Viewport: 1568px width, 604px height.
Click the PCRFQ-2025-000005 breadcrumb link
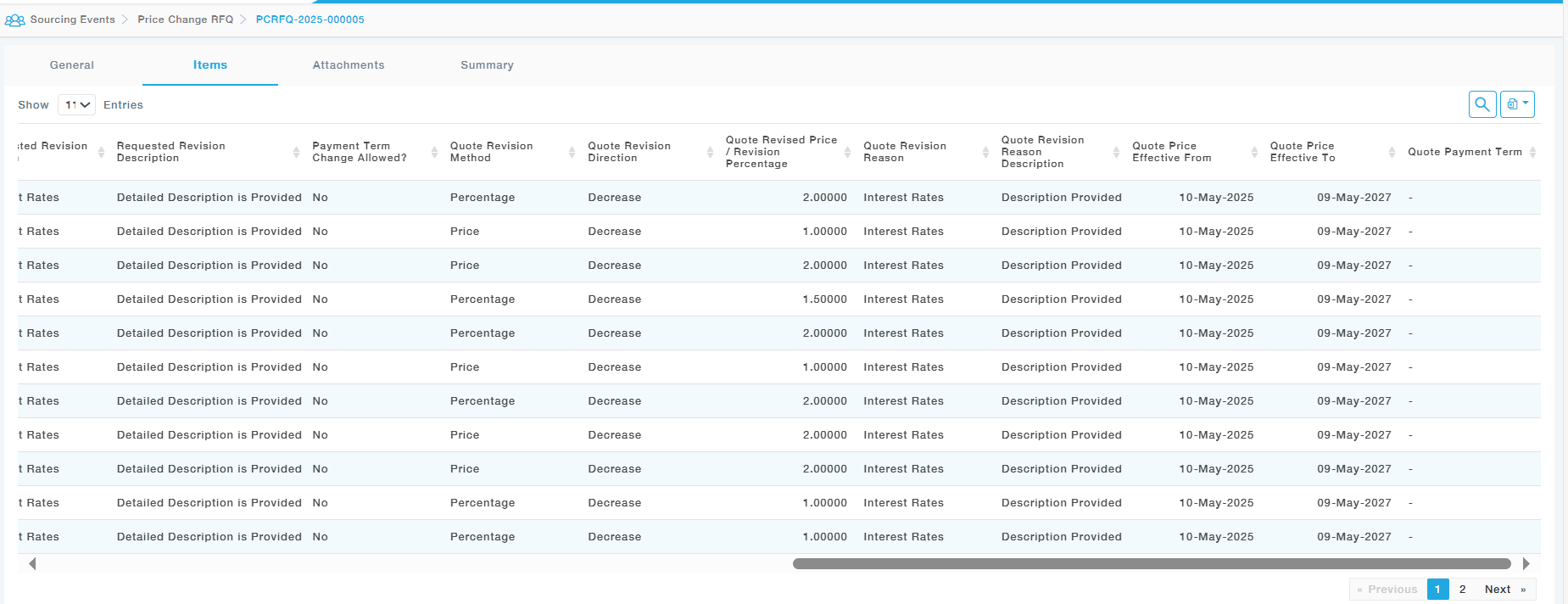[310, 20]
